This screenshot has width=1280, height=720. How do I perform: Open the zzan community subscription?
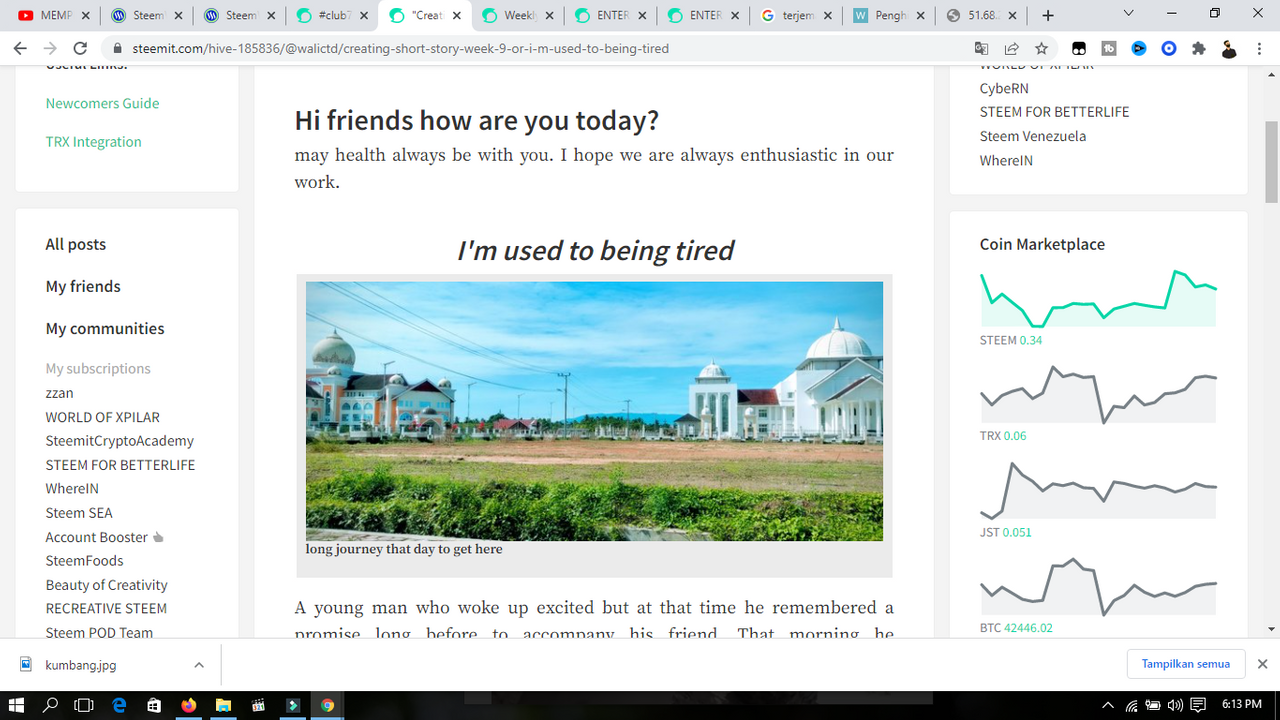point(59,393)
